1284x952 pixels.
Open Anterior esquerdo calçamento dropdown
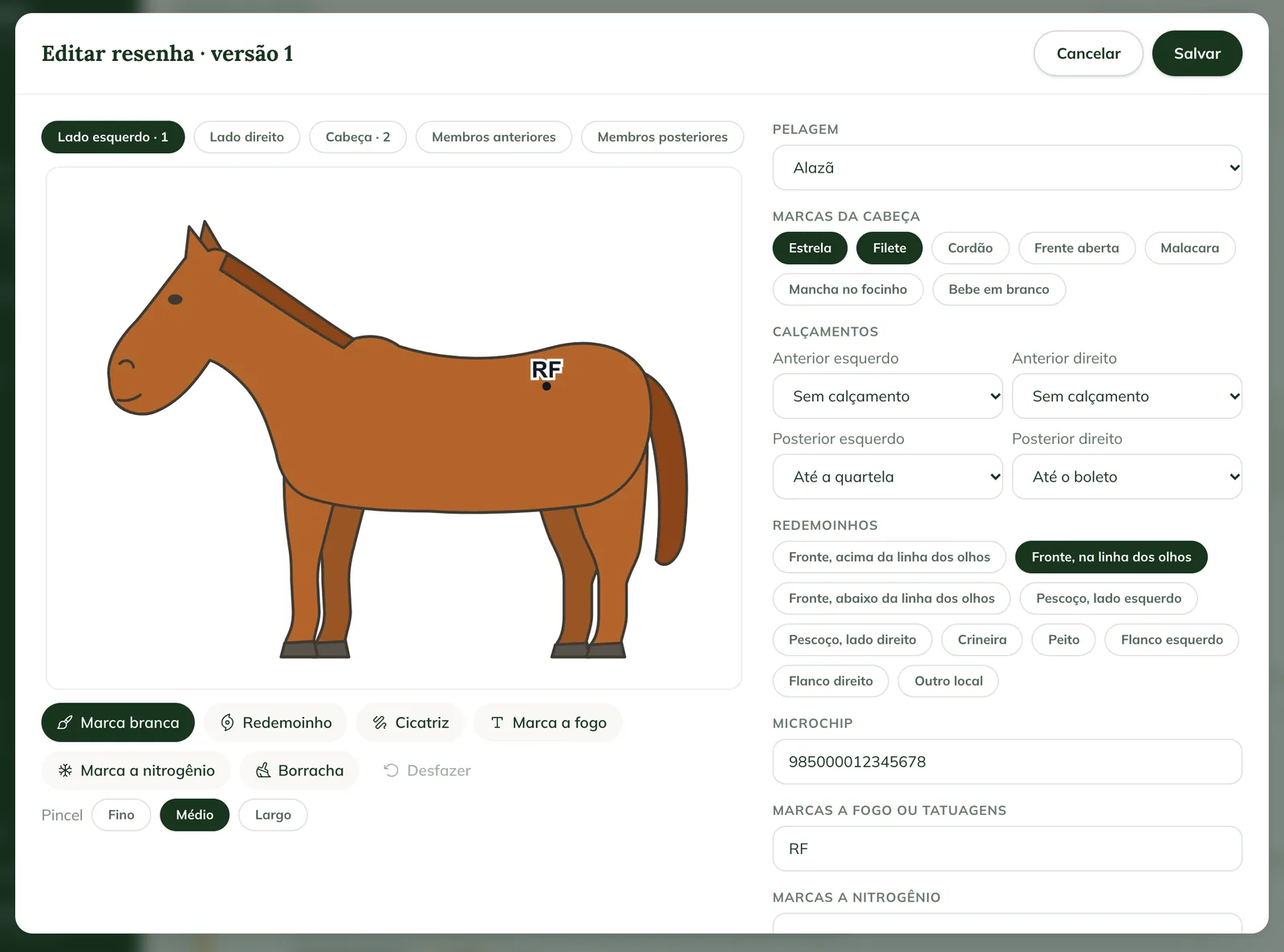[x=888, y=396]
